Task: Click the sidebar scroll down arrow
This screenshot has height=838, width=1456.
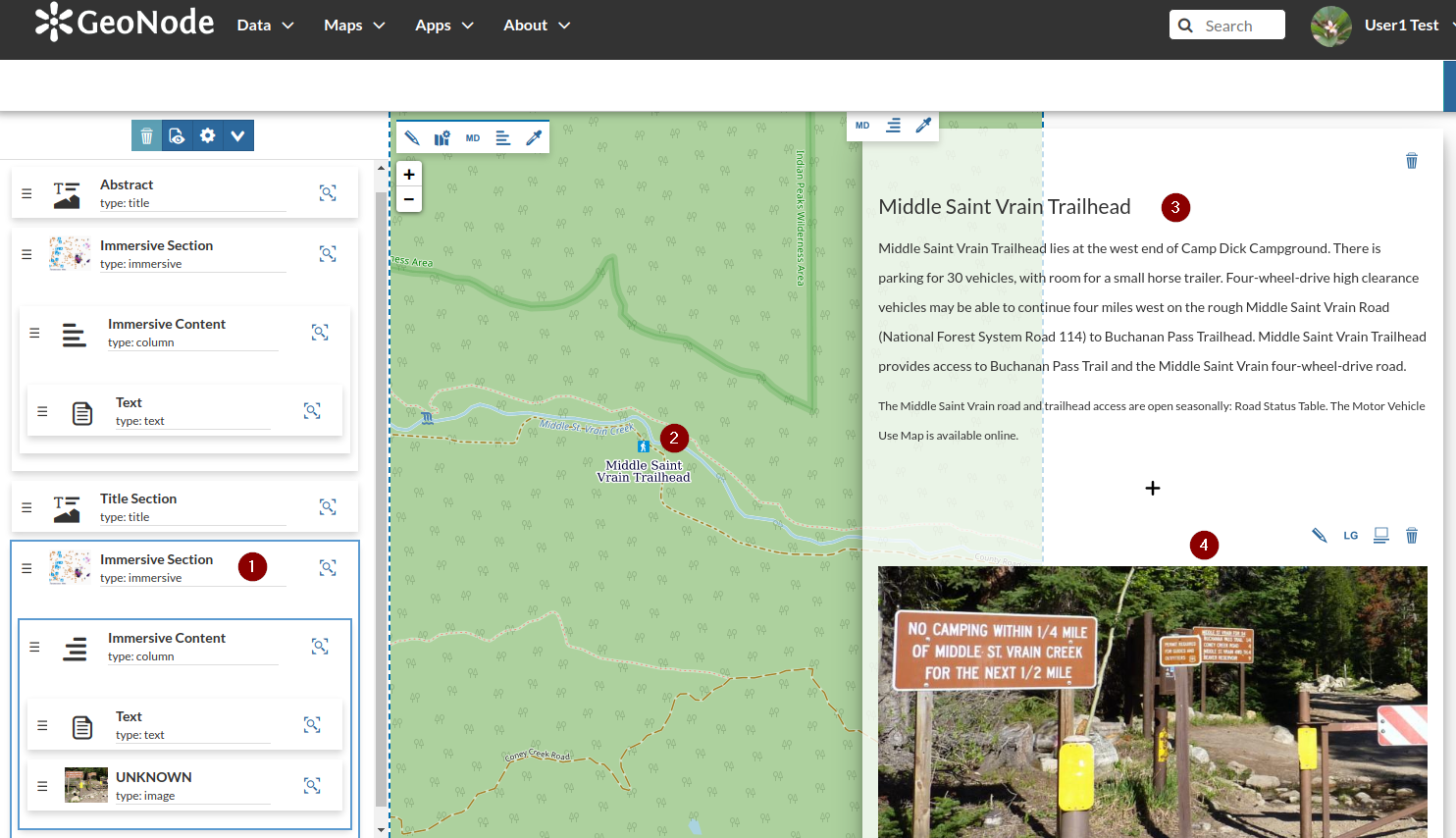Action: pos(381,830)
